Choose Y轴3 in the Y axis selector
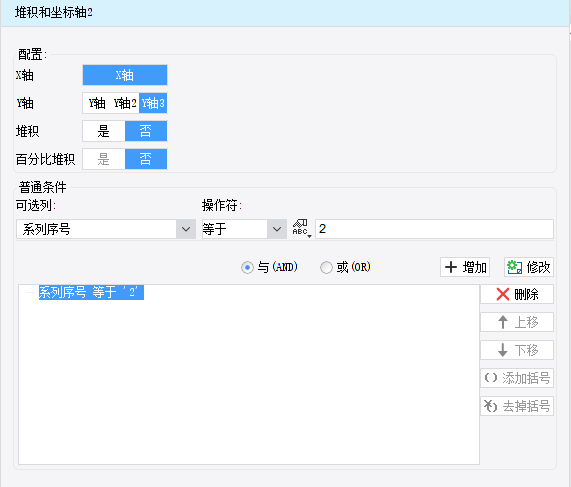This screenshot has height=487, width=571. click(153, 103)
